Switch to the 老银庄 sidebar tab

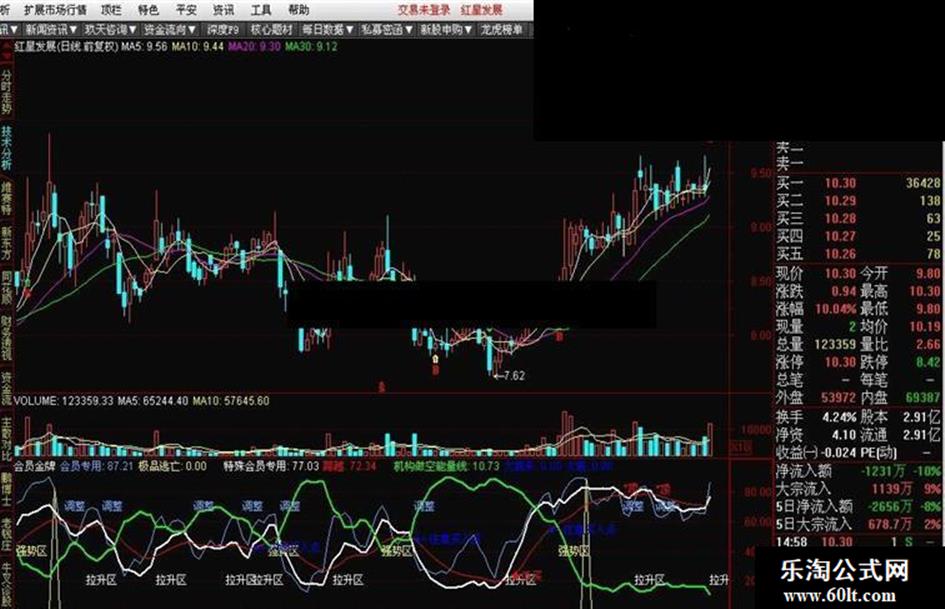coord(7,534)
